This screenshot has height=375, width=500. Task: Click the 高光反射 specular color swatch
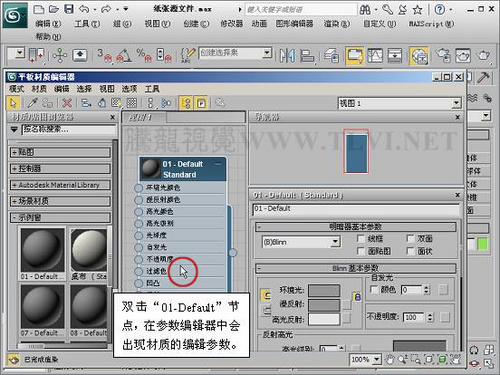click(324, 319)
